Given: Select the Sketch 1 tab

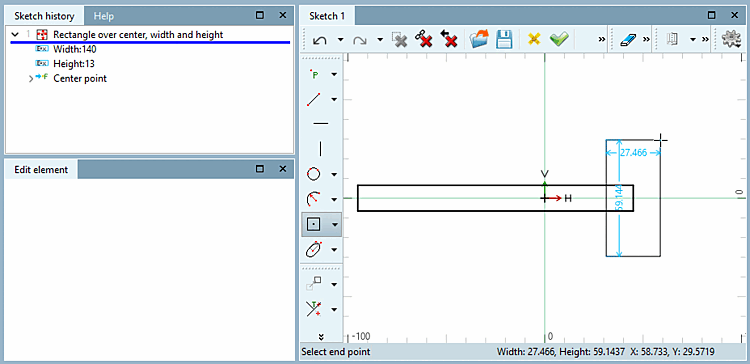Looking at the screenshot, I should [327, 16].
